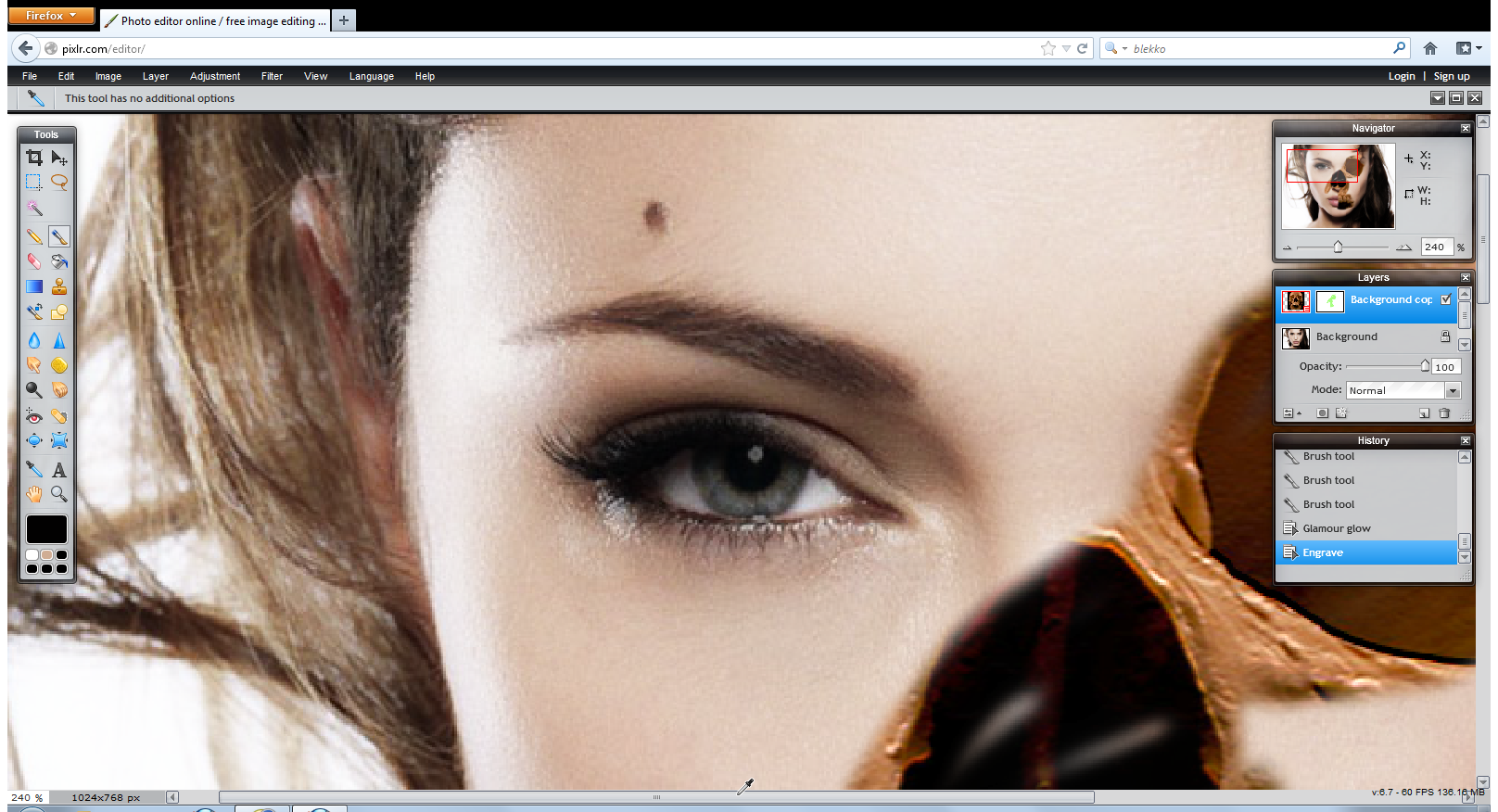Select the Magic Wand tool

(34, 208)
